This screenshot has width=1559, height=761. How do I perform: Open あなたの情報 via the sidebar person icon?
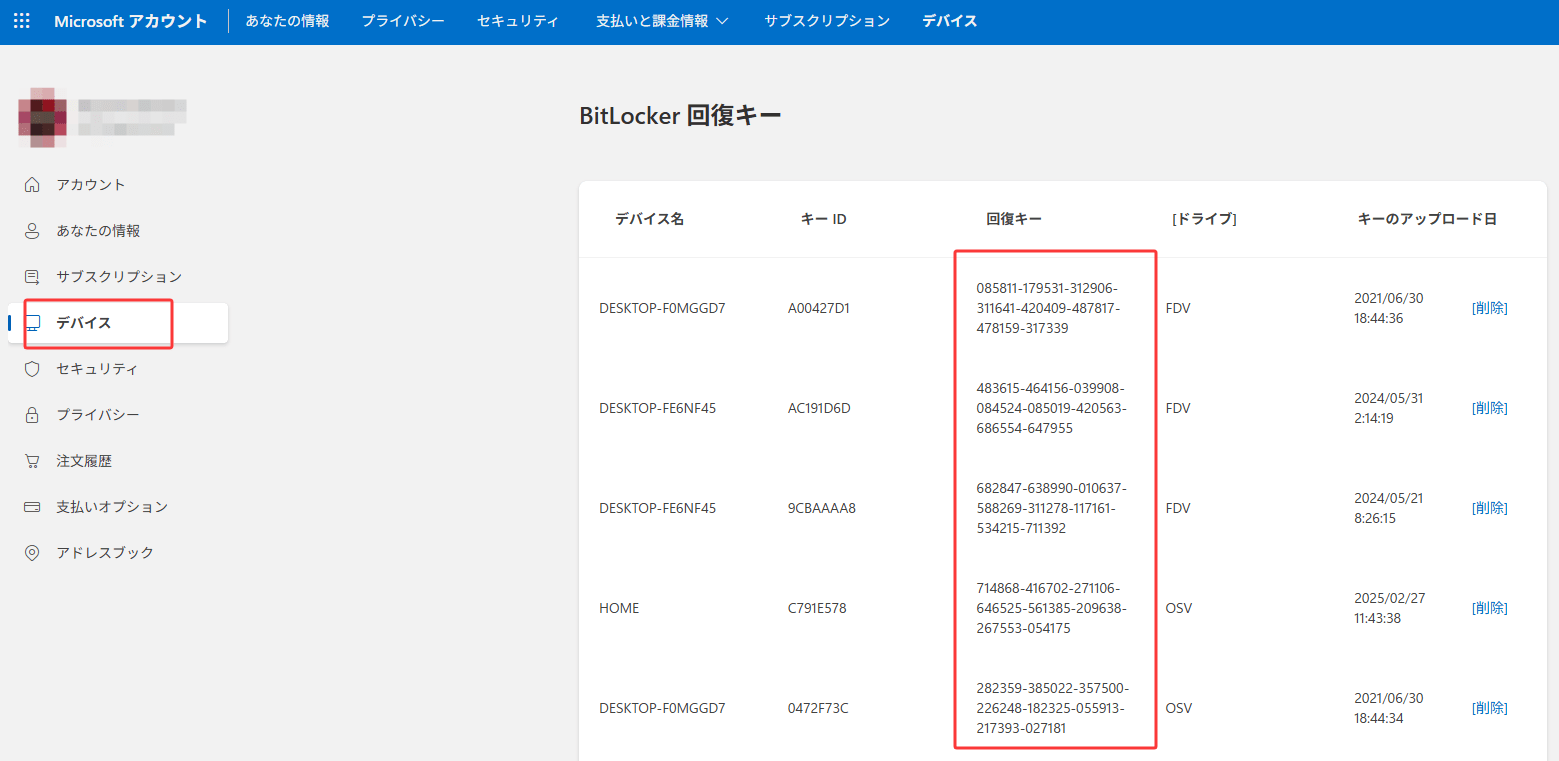(31, 230)
